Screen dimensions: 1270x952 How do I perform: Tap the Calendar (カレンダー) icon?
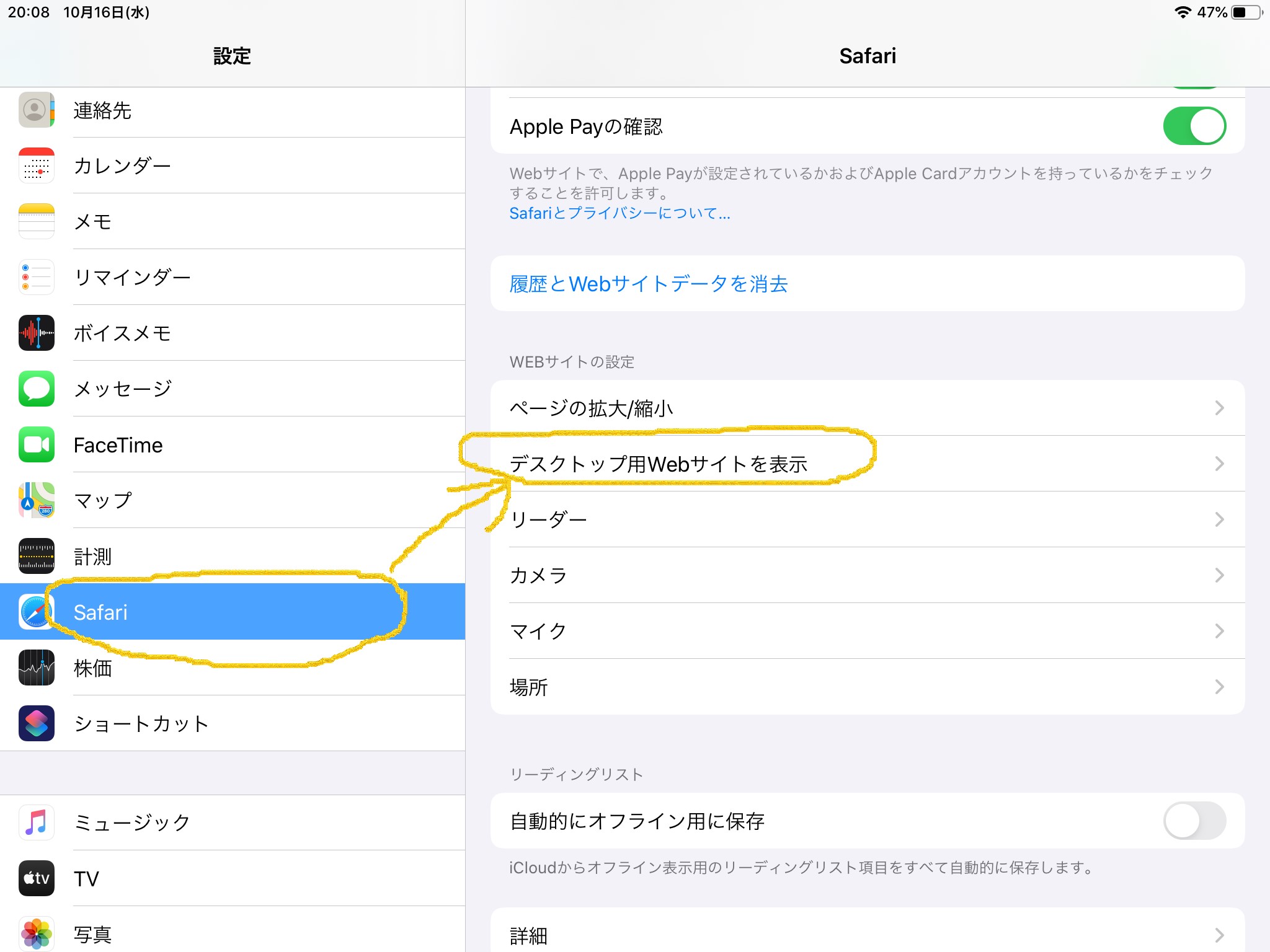[x=37, y=165]
